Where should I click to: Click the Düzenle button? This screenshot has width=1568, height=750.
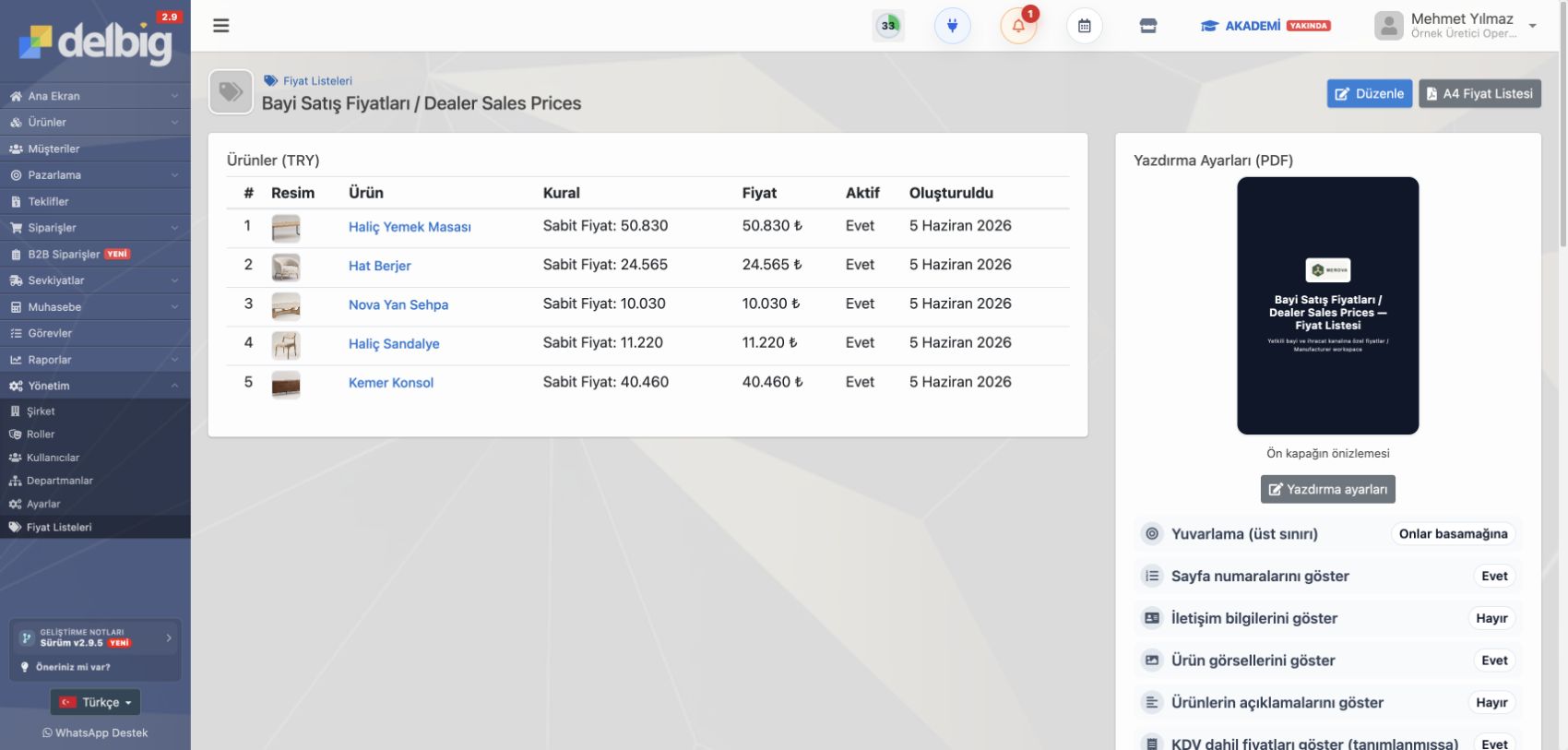pyautogui.click(x=1370, y=93)
